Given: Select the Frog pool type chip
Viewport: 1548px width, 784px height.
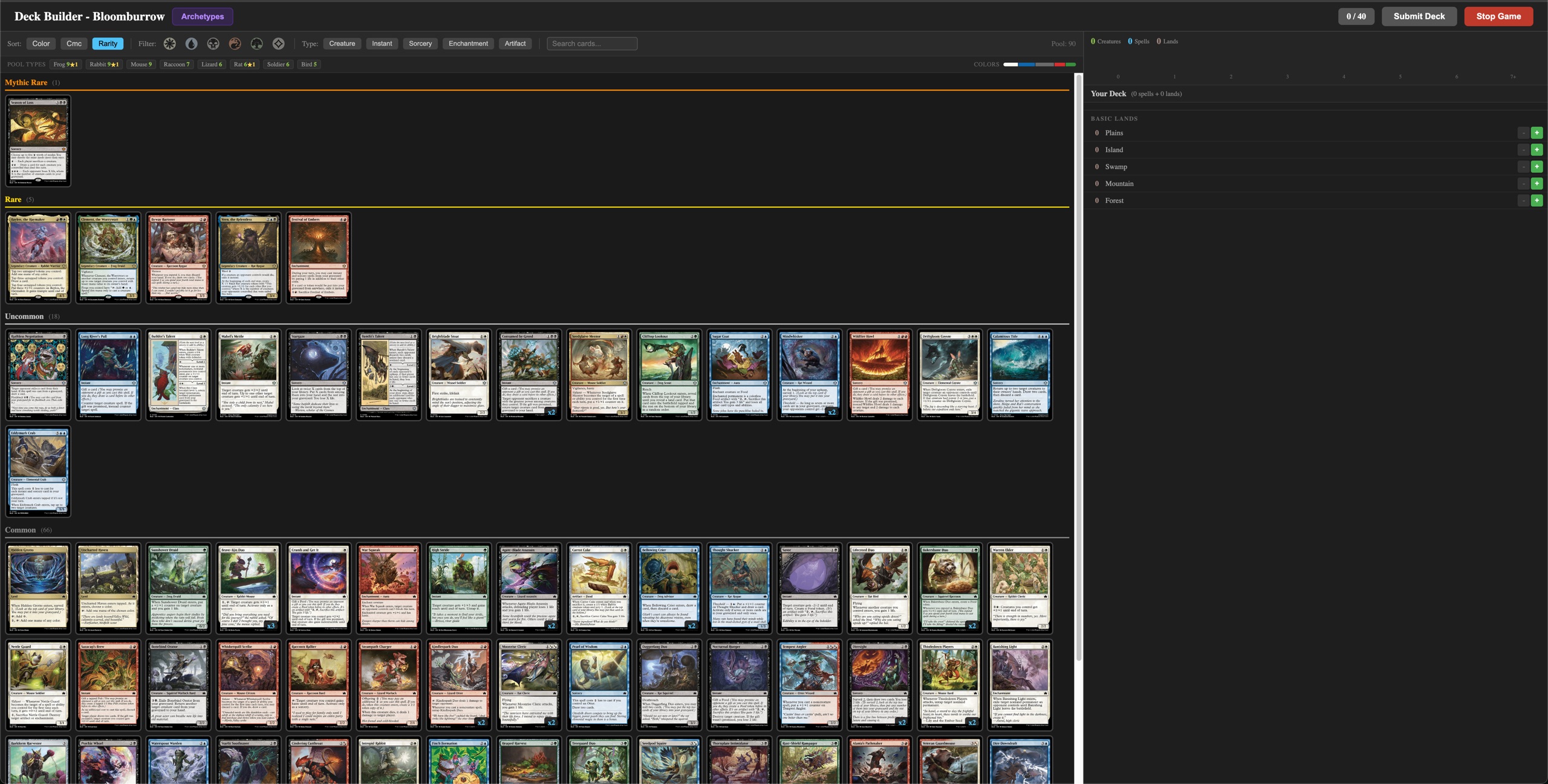Looking at the screenshot, I should click(65, 64).
